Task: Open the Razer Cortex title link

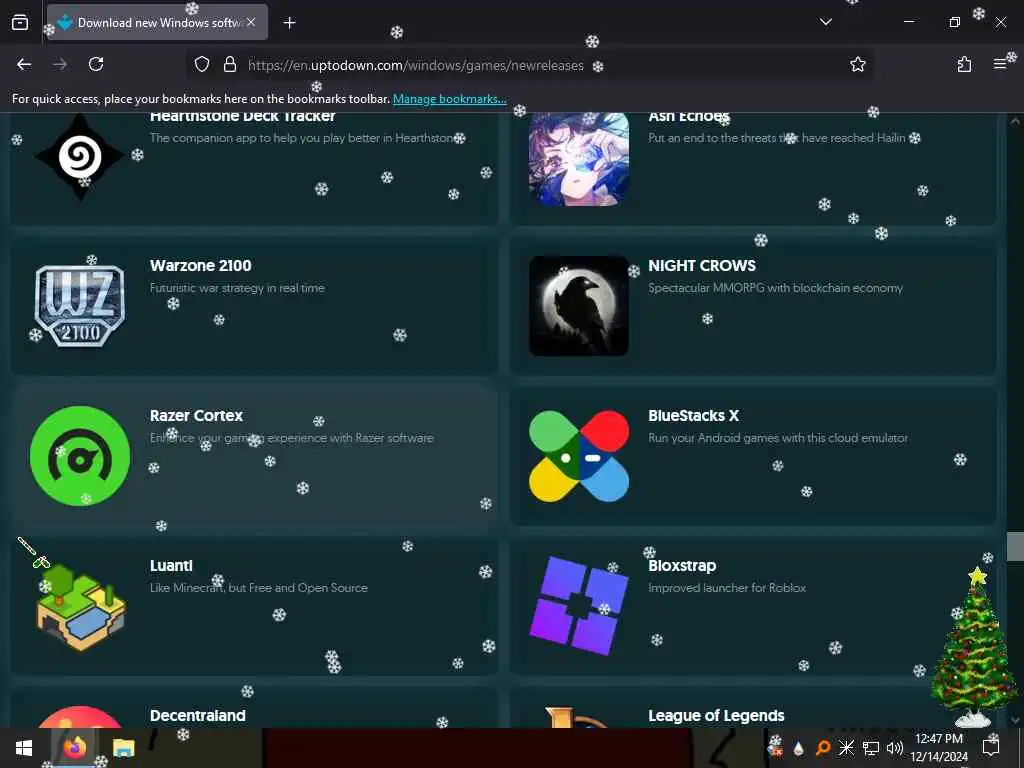Action: (196, 416)
